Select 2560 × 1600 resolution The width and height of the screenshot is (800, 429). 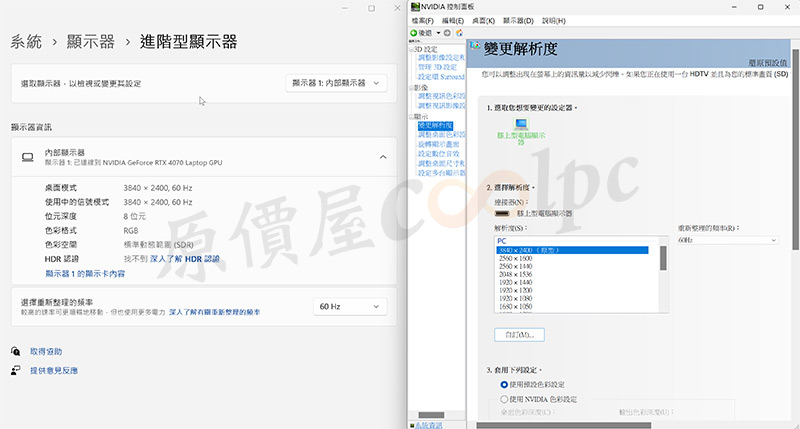[x=515, y=259]
